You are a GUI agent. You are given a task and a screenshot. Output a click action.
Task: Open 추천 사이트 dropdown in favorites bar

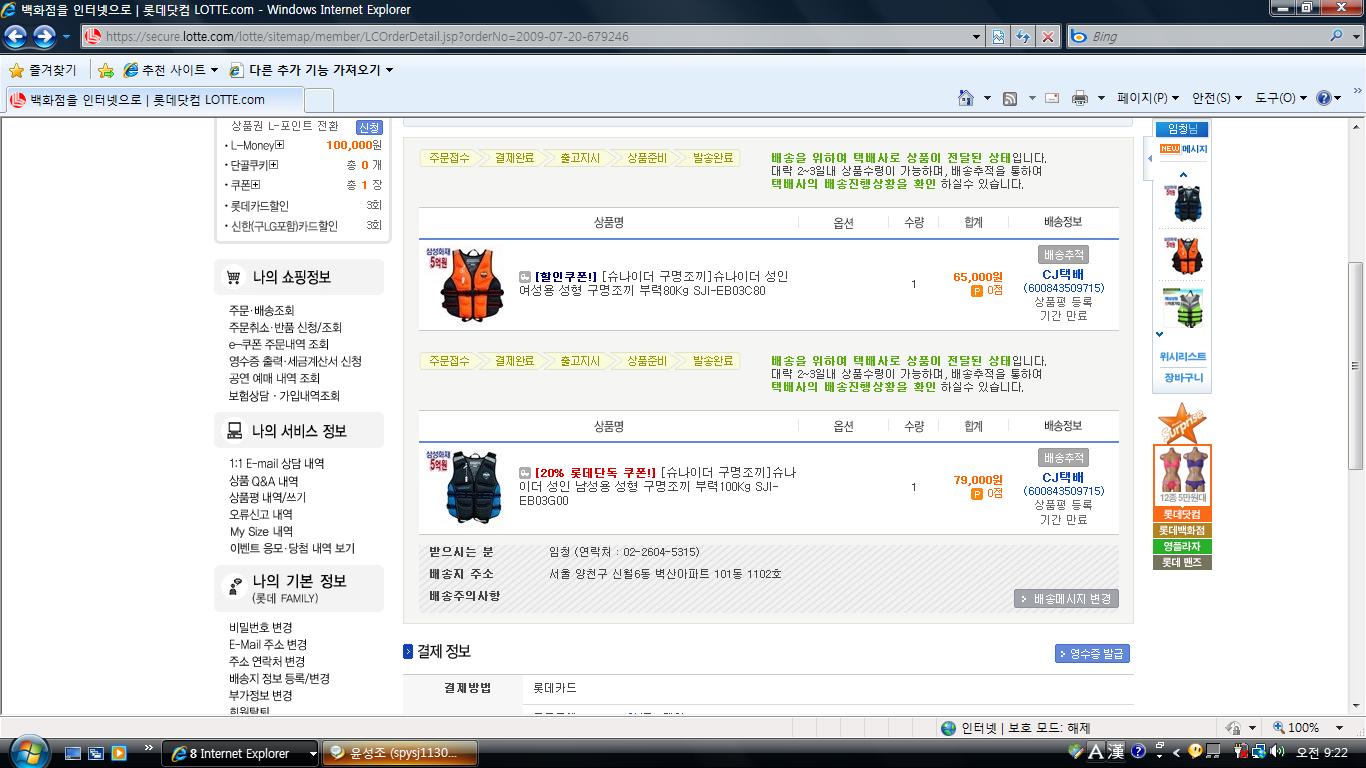click(x=171, y=70)
